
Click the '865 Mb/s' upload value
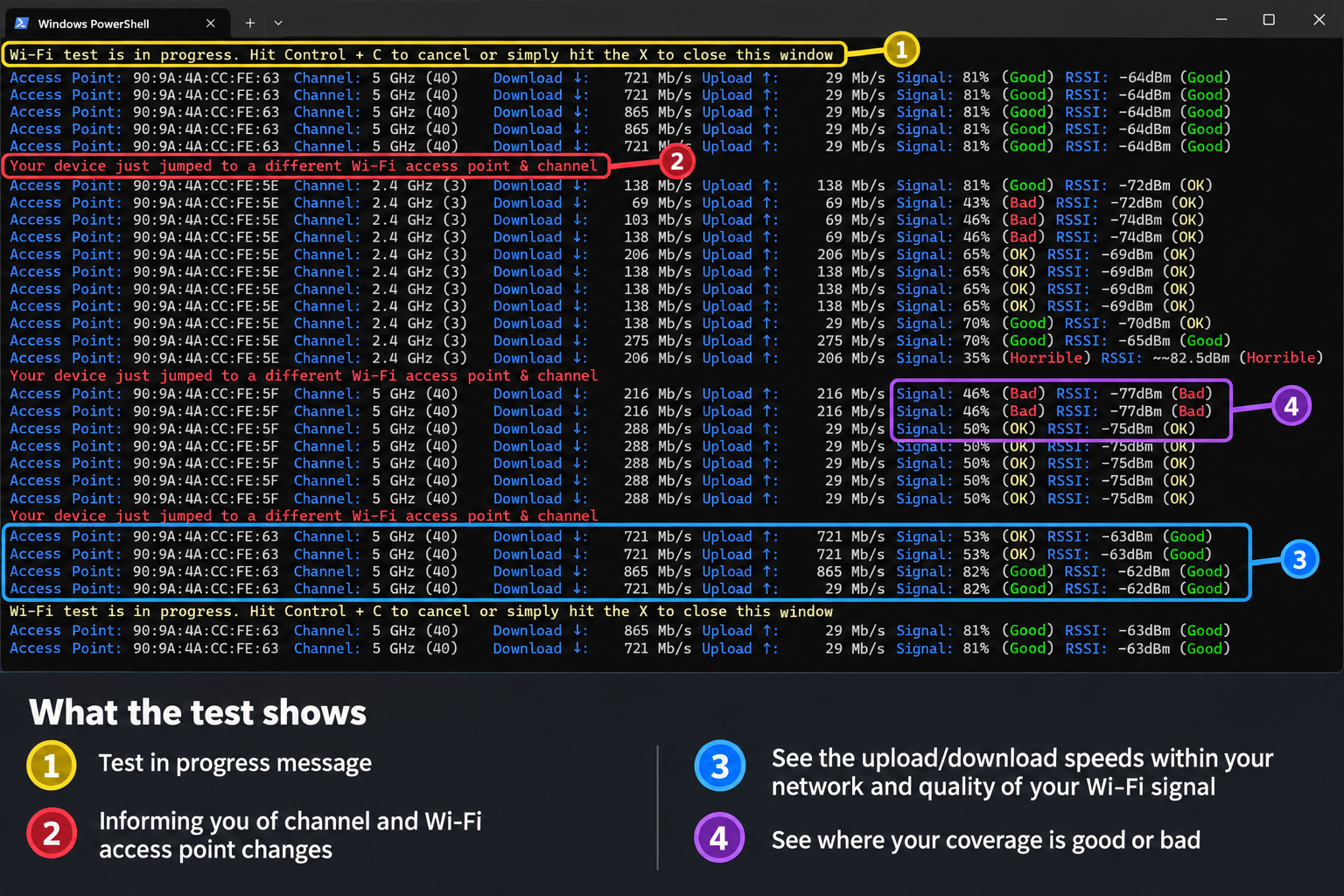pos(850,571)
